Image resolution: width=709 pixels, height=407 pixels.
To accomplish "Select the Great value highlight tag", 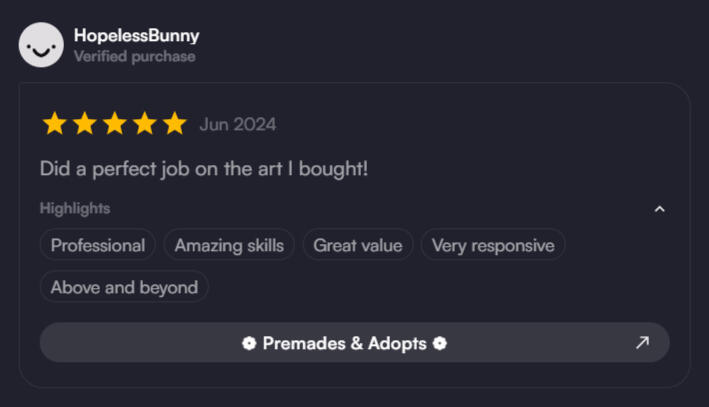I will [358, 245].
